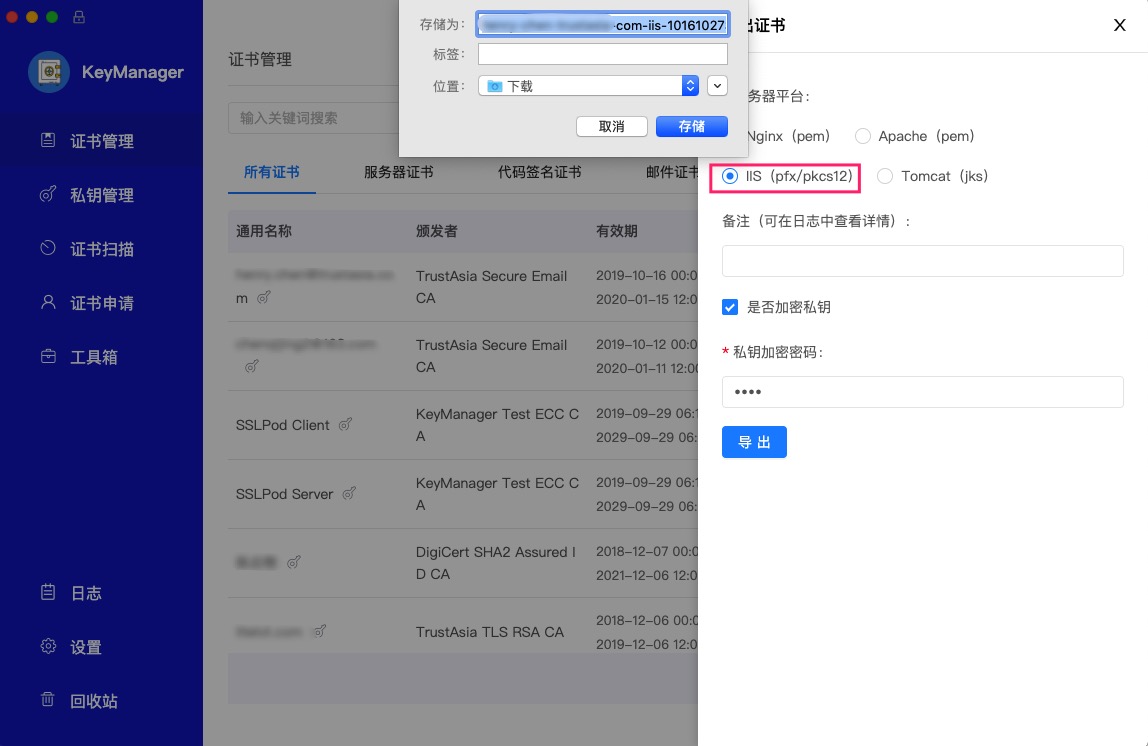Open the 代码签名证书 tab
1148x746 pixels.
point(538,172)
